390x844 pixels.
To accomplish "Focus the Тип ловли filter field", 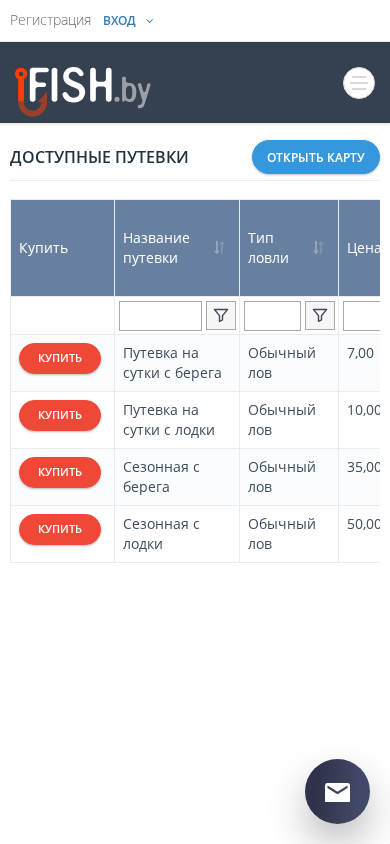I will pos(272,315).
